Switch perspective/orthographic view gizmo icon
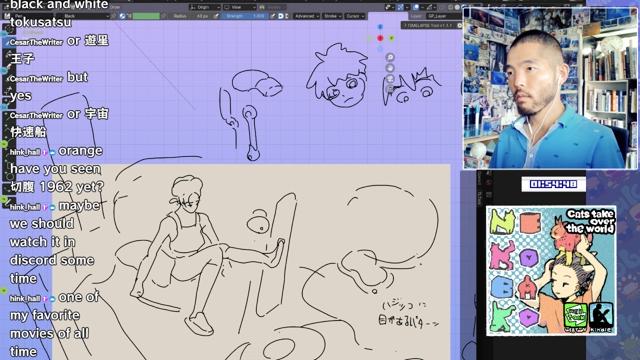 [390, 89]
